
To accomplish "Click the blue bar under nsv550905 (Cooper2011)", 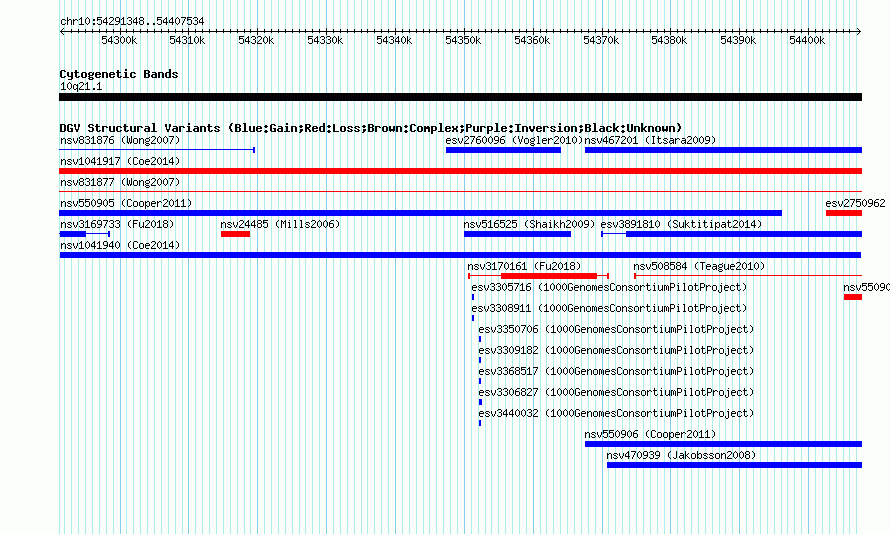I will pos(421,213).
